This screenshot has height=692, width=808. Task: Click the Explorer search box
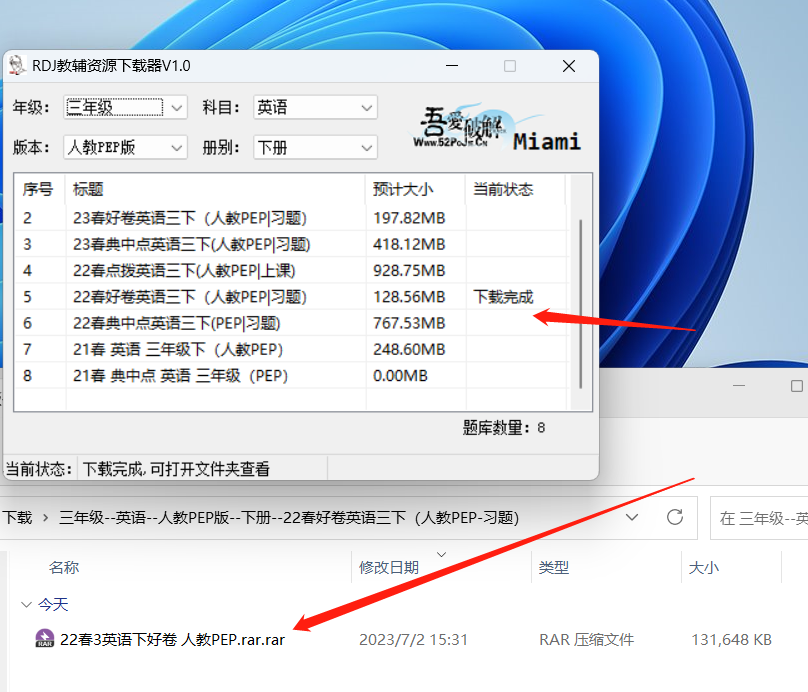tap(759, 518)
